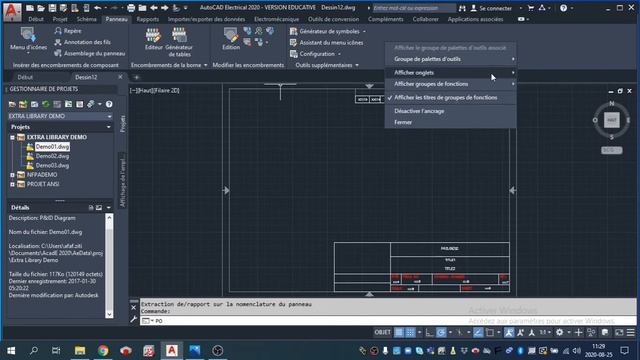The height and width of the screenshot is (360, 640).
Task: Open Chrome from the Windows taskbar
Action: (103, 351)
